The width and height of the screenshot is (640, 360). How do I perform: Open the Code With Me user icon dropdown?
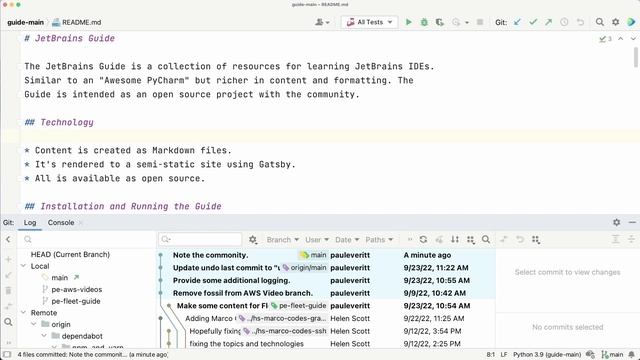(322, 22)
